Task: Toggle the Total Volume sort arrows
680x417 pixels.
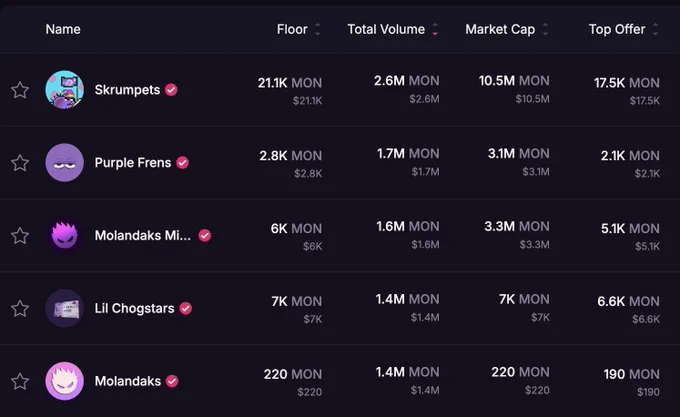Action: 435,29
